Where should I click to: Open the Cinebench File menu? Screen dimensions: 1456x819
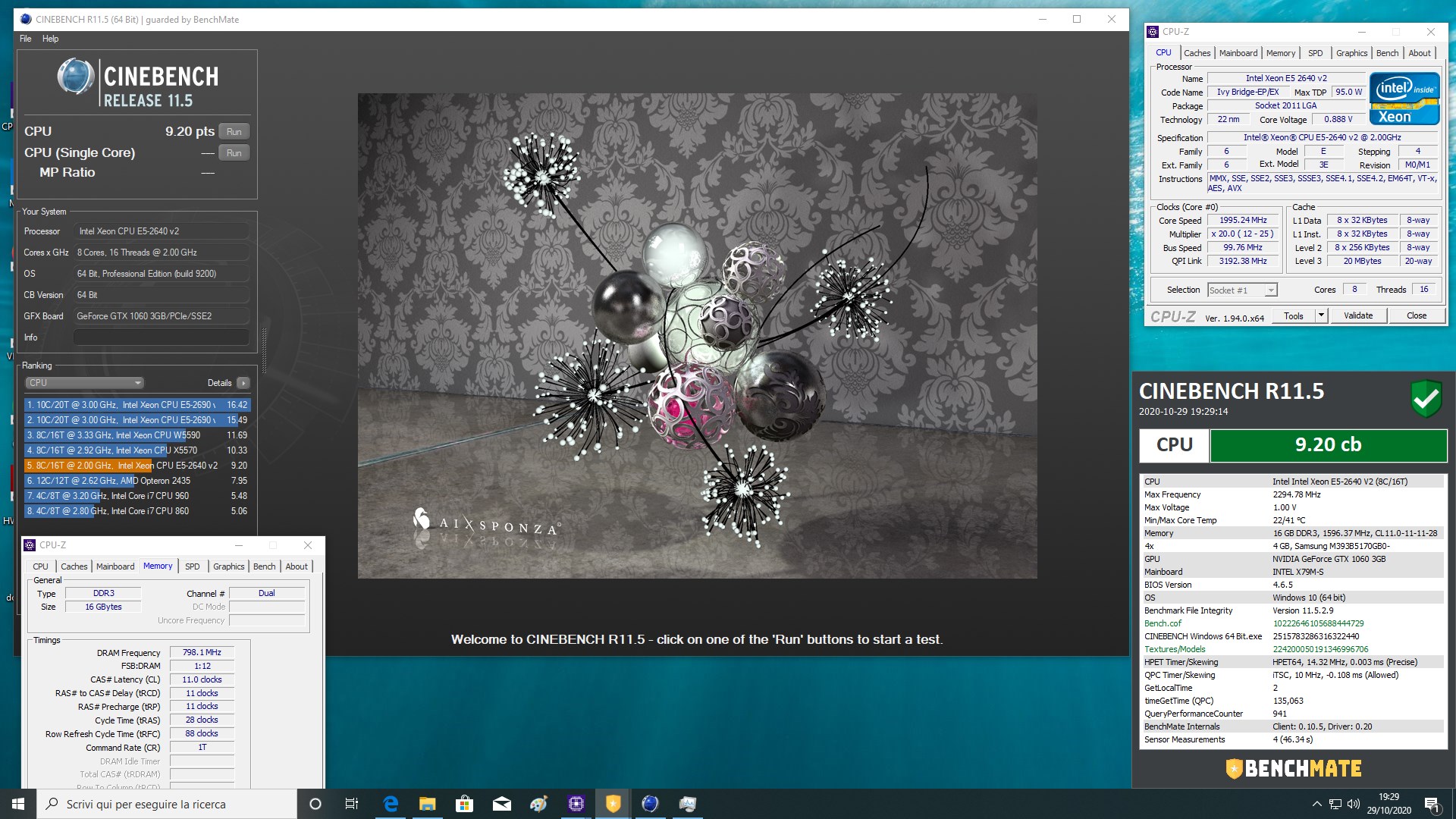26,39
